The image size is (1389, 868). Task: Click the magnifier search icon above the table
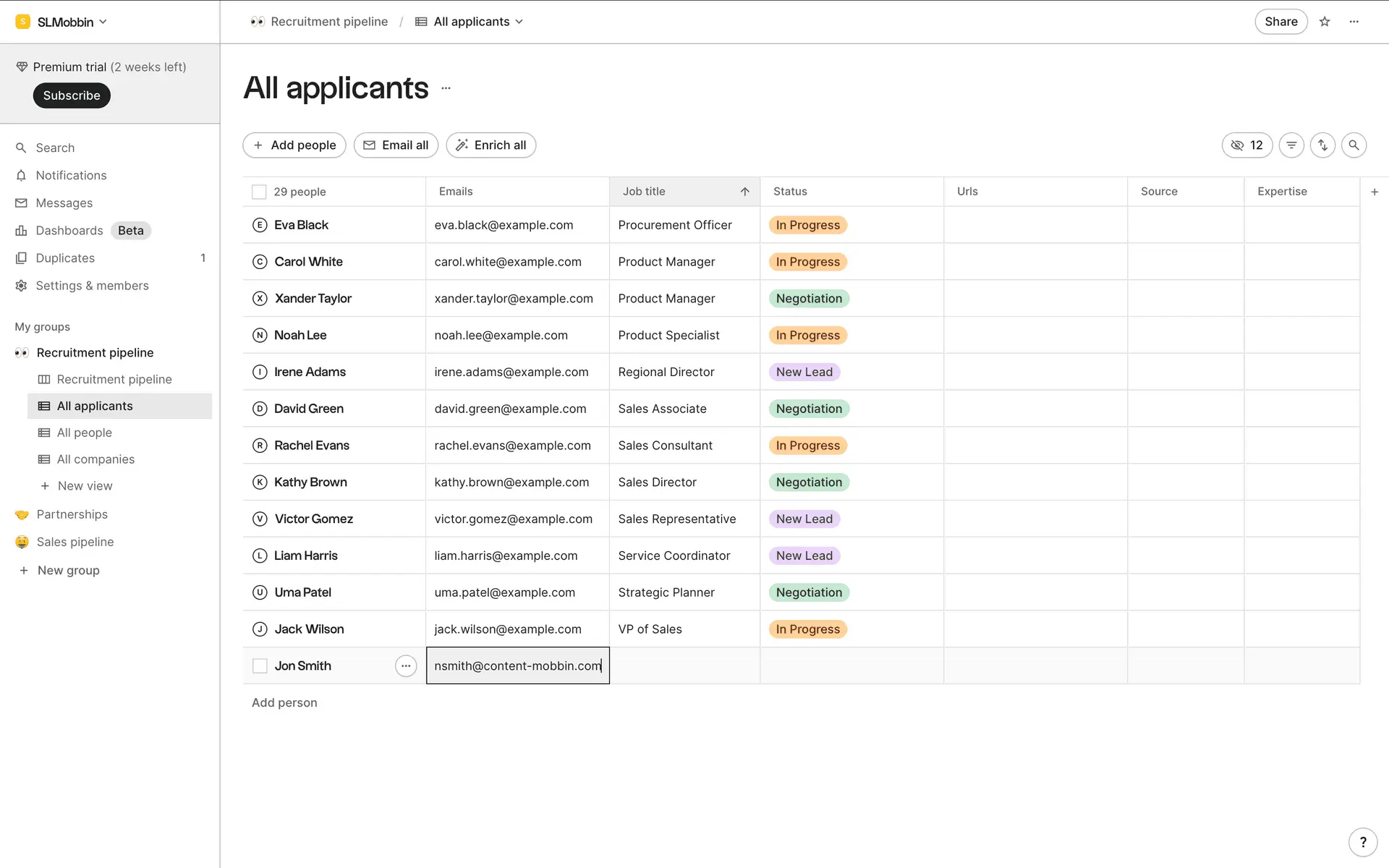(x=1354, y=145)
